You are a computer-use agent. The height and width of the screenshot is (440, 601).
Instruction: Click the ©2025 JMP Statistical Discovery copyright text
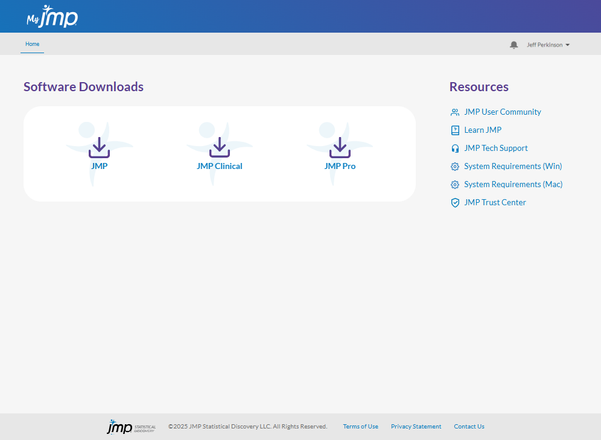point(248,426)
